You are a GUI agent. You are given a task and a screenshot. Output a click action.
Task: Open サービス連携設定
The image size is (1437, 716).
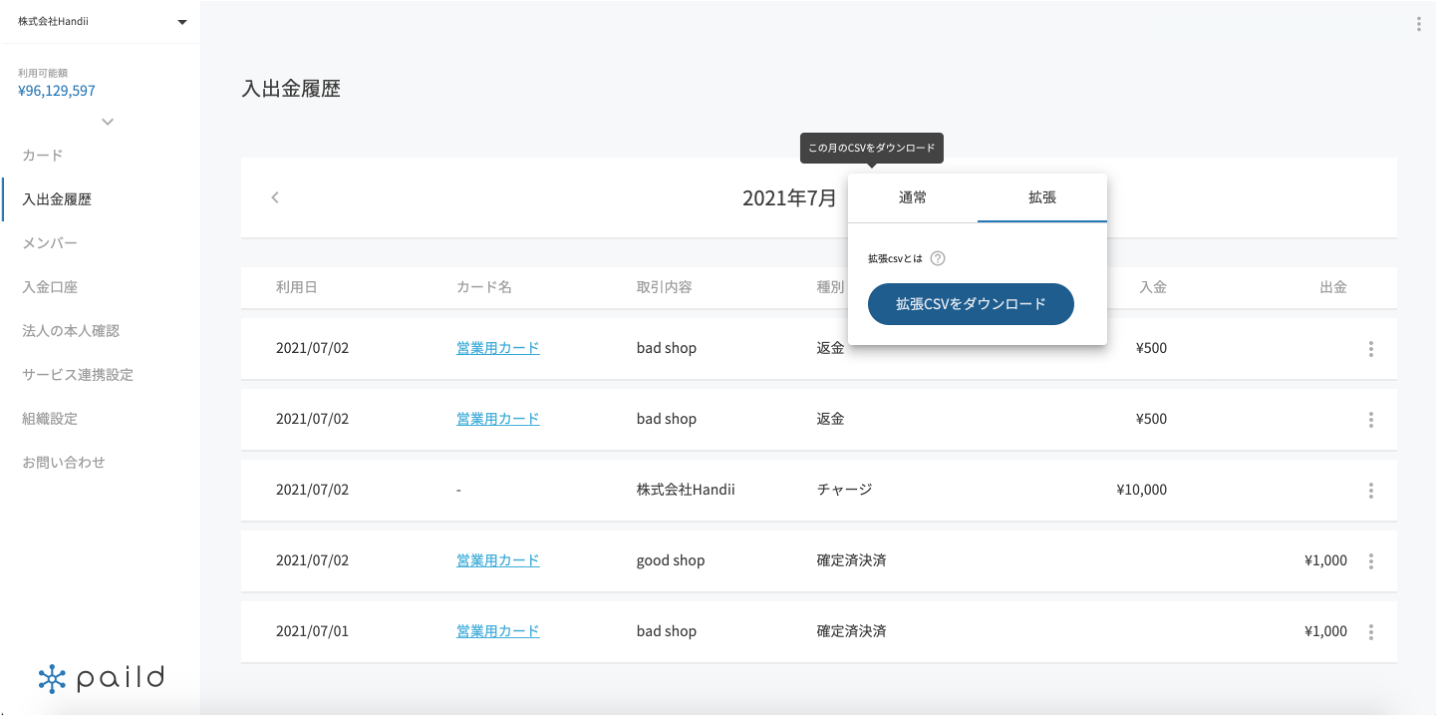tap(78, 374)
